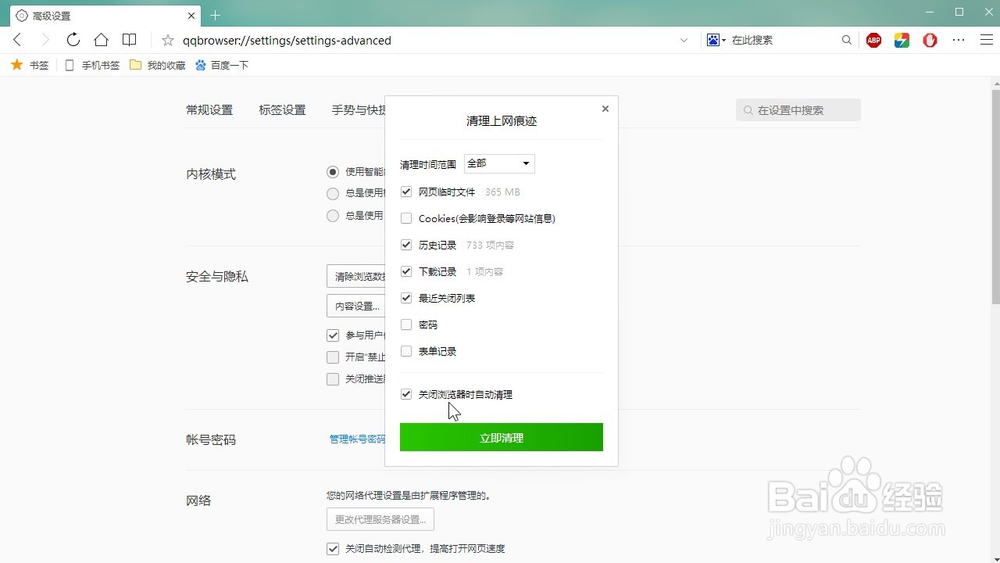Open the 管理帐号密码 link
1000x563 pixels.
(x=357, y=439)
